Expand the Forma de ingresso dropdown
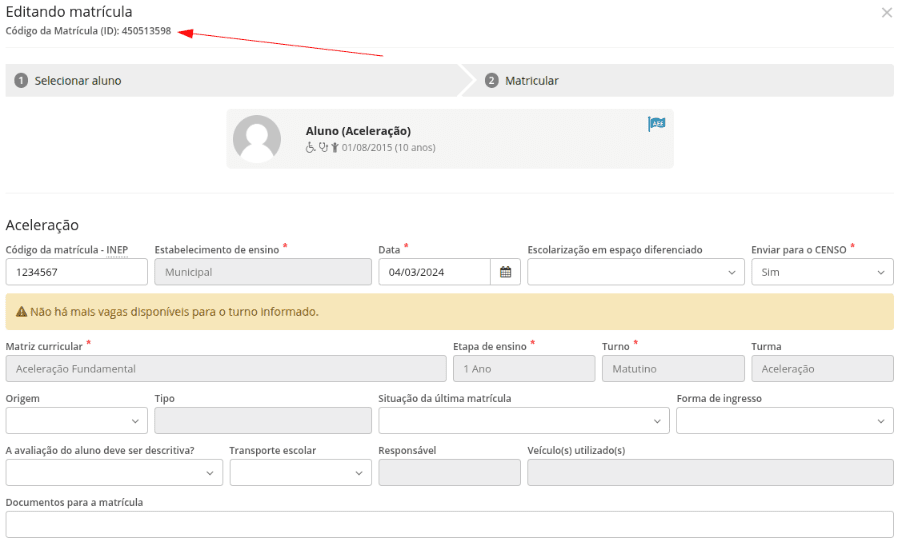899x543 pixels. 784,421
